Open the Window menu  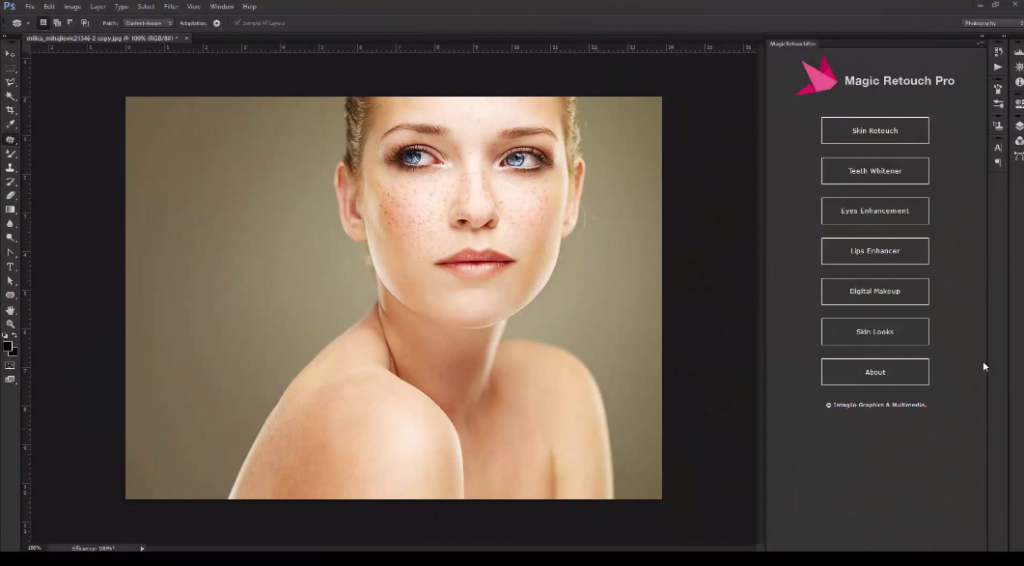tap(222, 7)
